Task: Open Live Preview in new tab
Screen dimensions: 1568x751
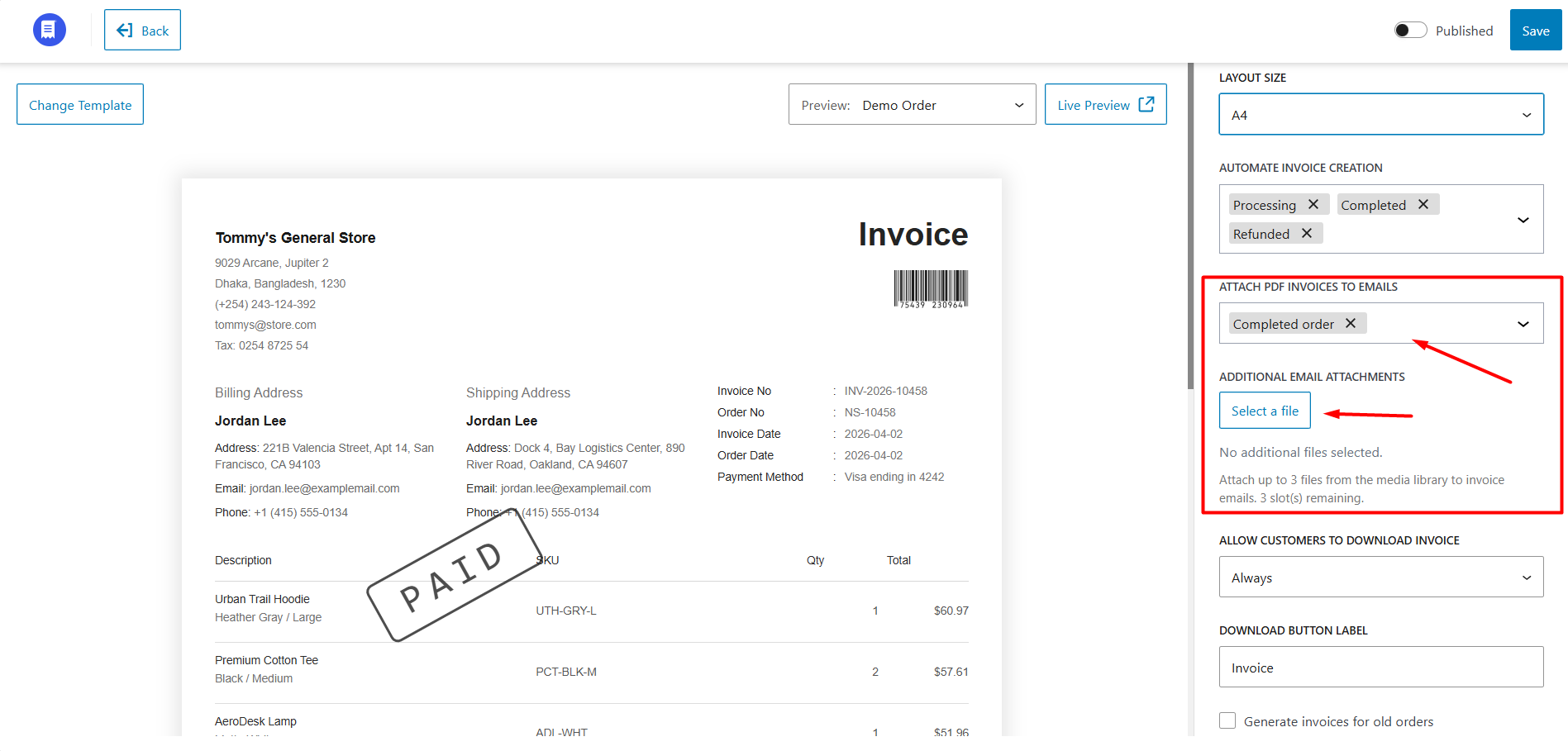Action: tap(1105, 104)
